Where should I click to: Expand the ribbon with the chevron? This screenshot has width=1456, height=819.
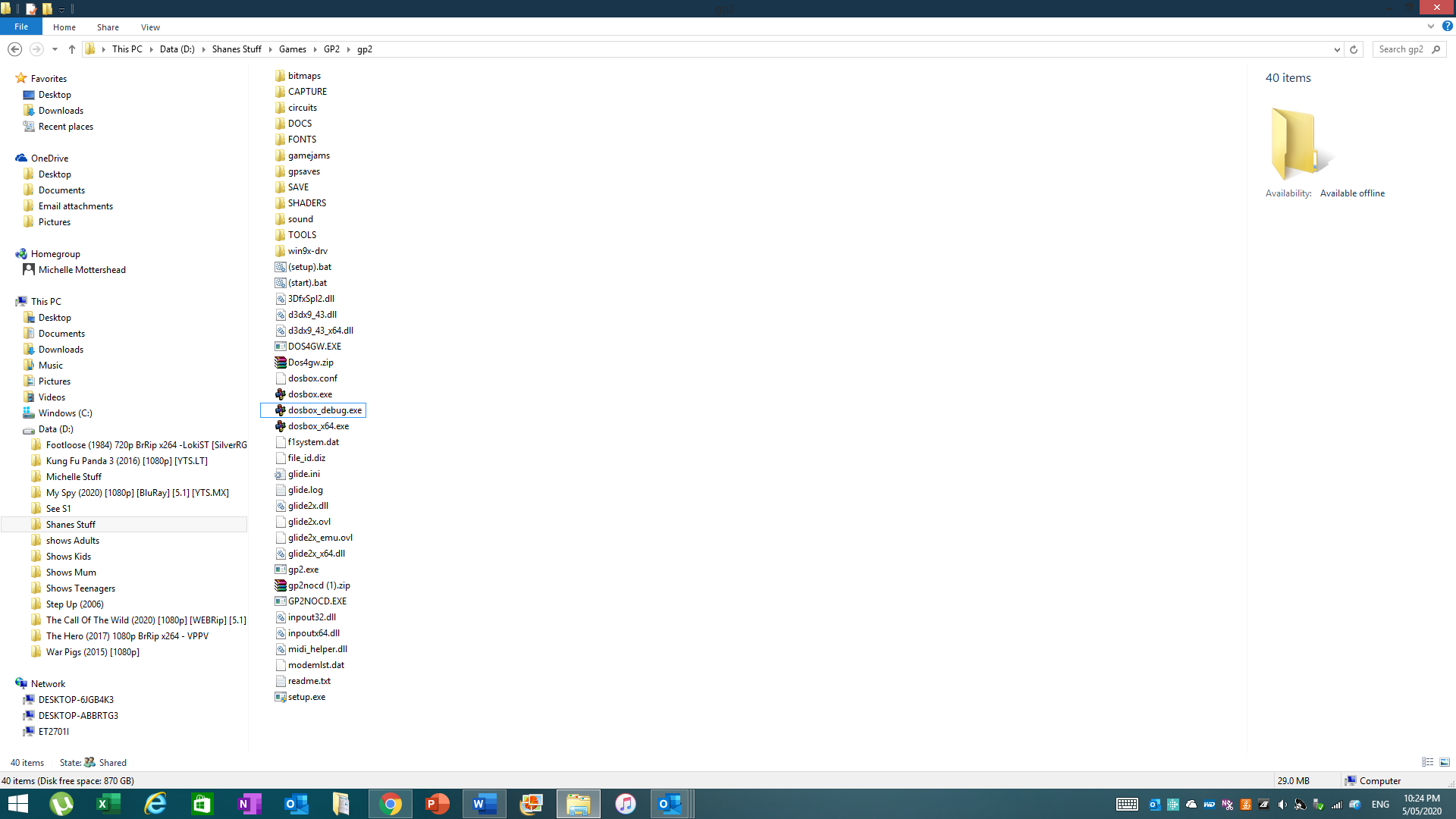click(x=1431, y=27)
